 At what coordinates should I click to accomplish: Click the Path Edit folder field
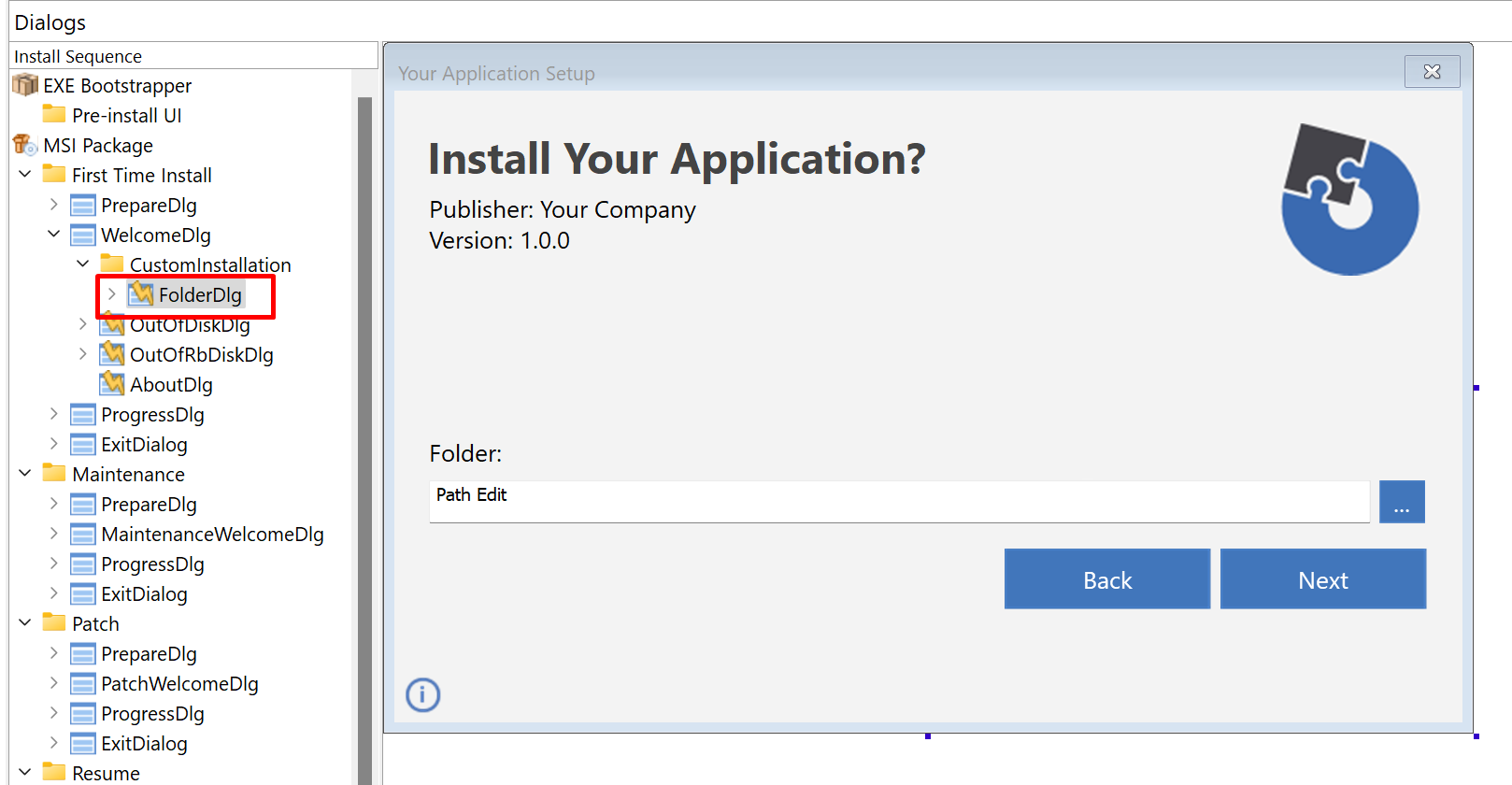[x=898, y=502]
